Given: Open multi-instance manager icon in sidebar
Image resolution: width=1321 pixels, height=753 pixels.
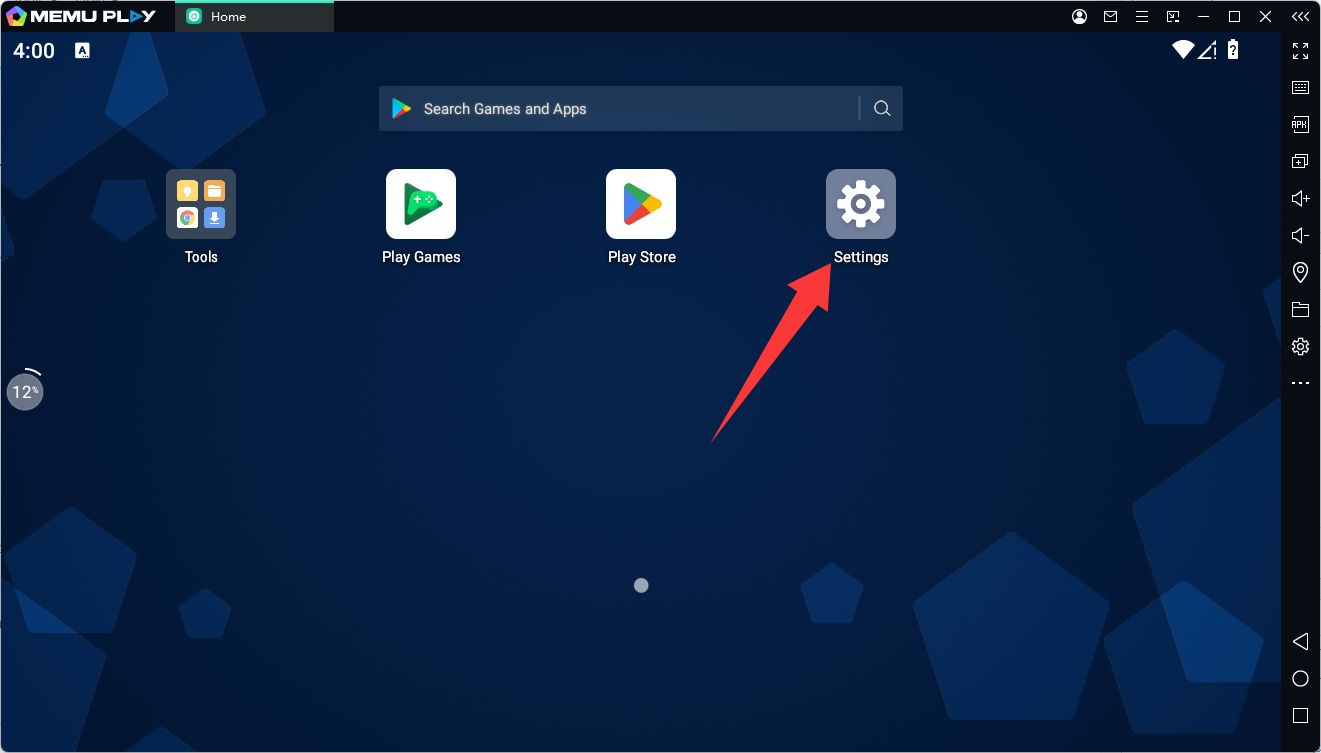Looking at the screenshot, I should click(x=1300, y=161).
